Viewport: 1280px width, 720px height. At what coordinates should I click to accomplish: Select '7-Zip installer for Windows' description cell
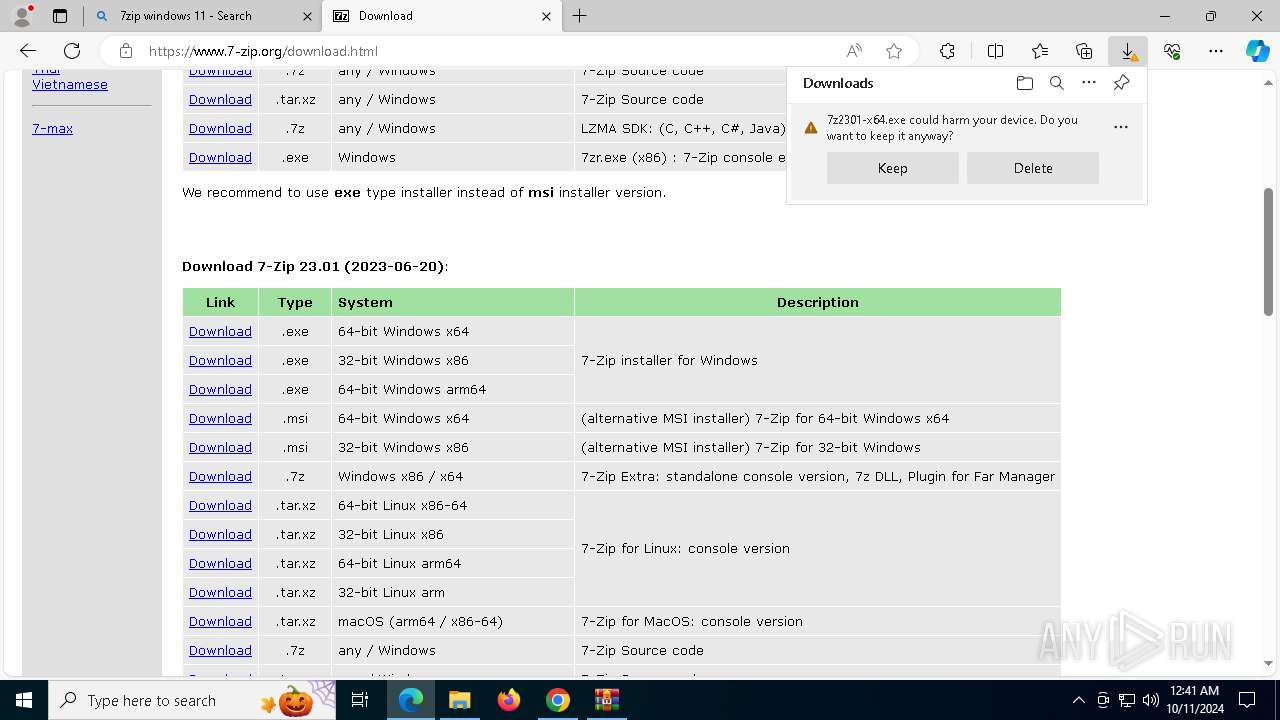817,360
